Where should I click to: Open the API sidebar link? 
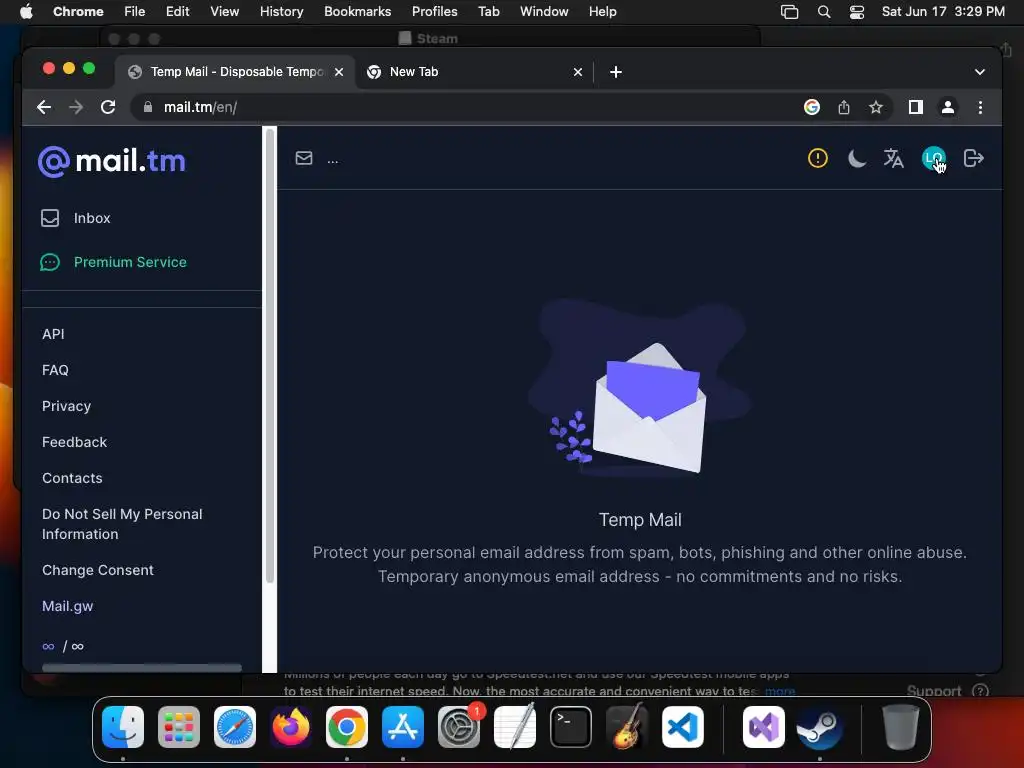54,334
